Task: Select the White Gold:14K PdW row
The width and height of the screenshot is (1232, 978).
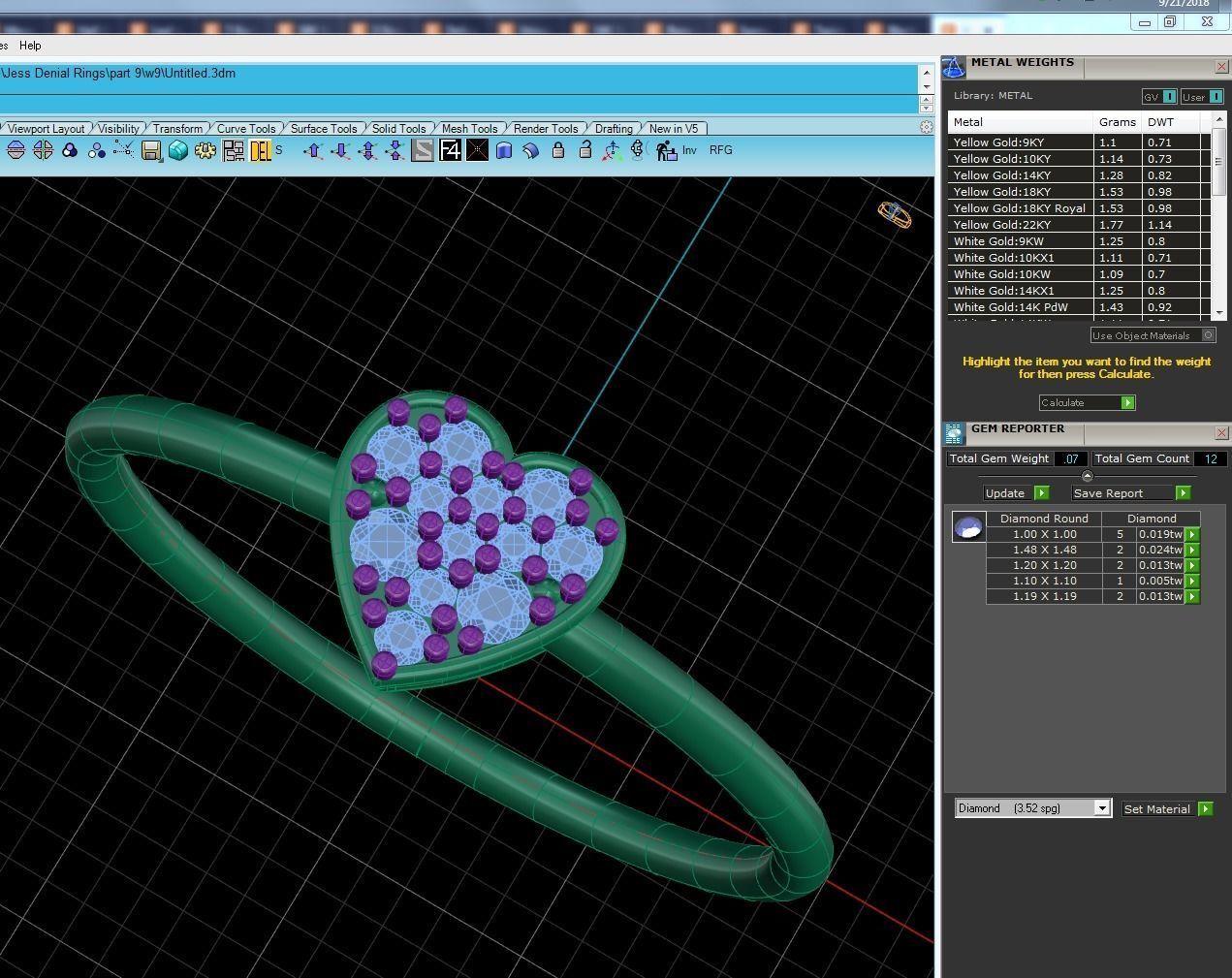Action: 1079,307
